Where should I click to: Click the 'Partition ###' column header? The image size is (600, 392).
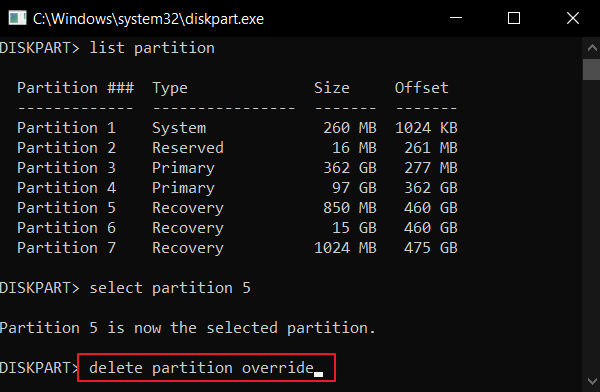point(75,88)
